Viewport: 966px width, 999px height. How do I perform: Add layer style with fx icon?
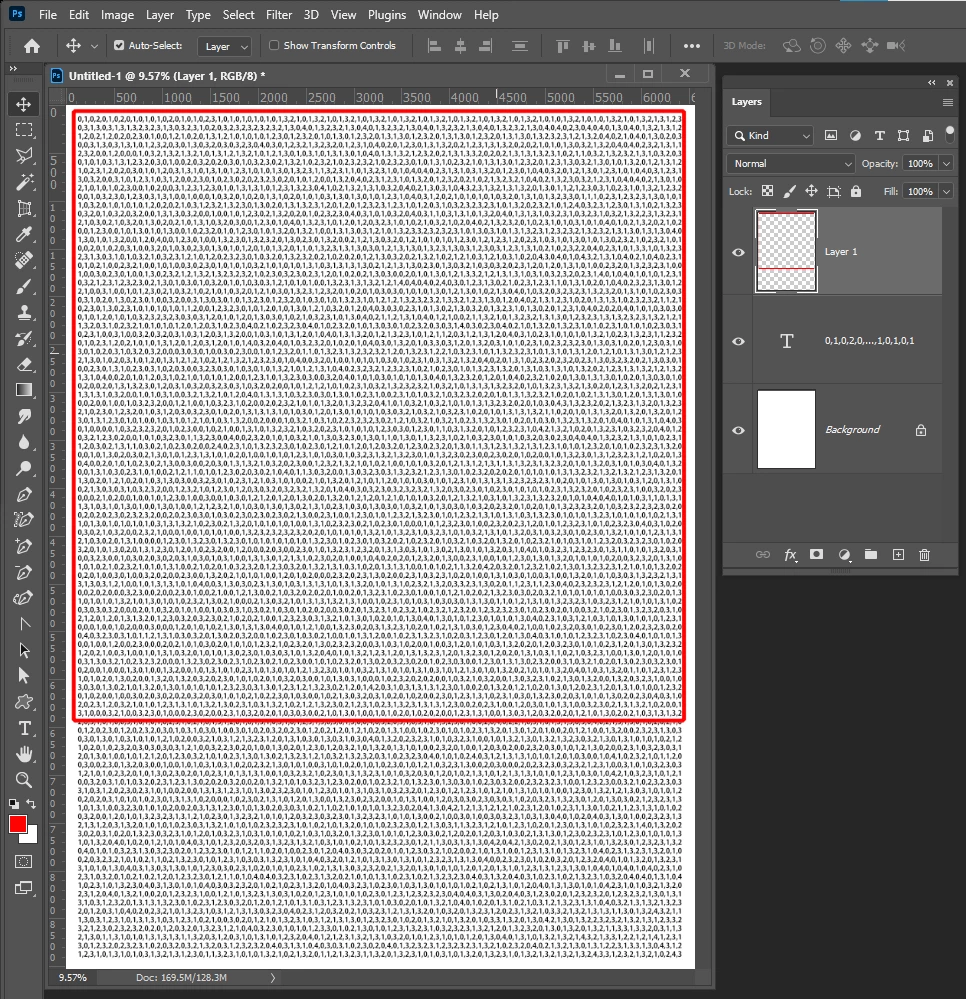coord(790,555)
